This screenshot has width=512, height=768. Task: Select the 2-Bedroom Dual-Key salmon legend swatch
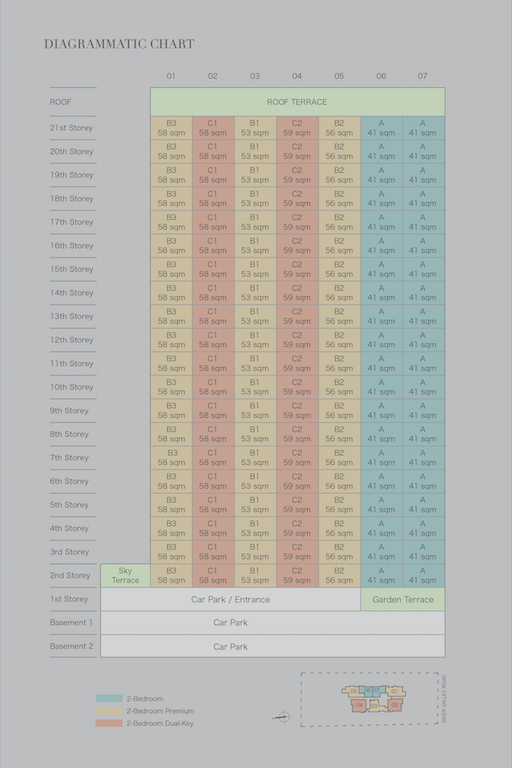pyautogui.click(x=109, y=723)
